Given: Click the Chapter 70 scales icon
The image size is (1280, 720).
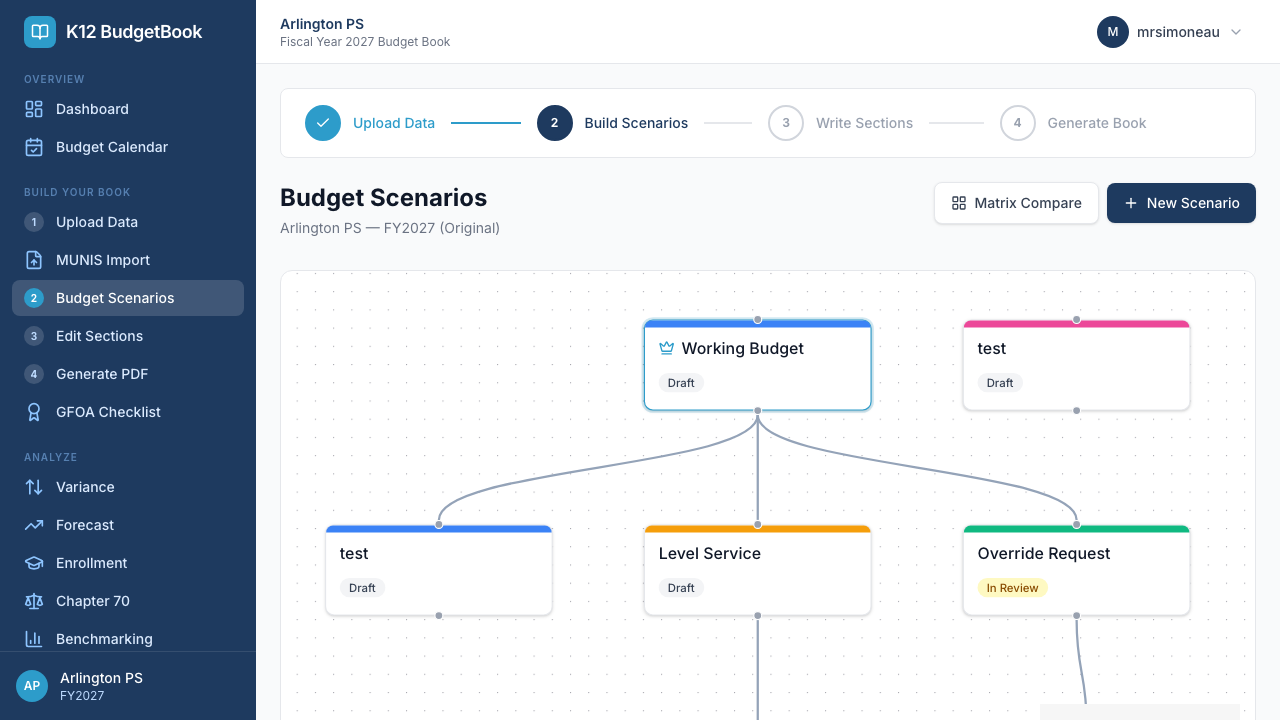Looking at the screenshot, I should (34, 601).
